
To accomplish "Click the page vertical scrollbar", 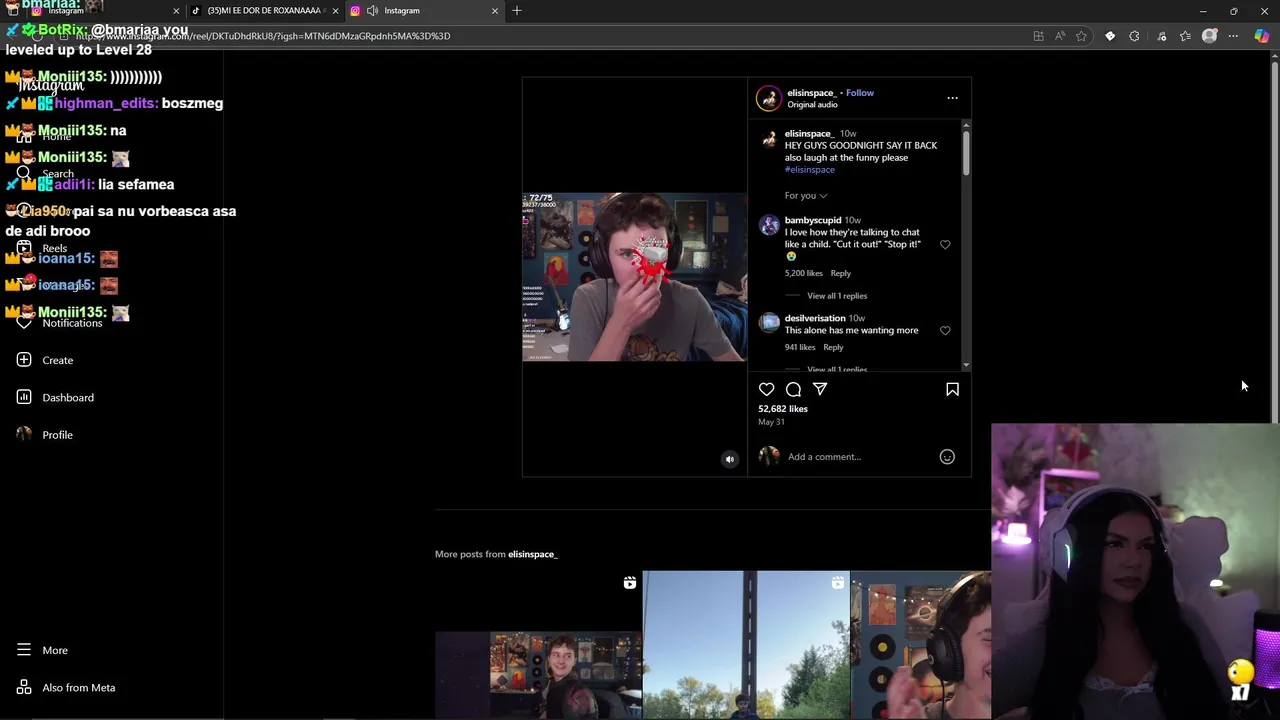I will point(1274,240).
